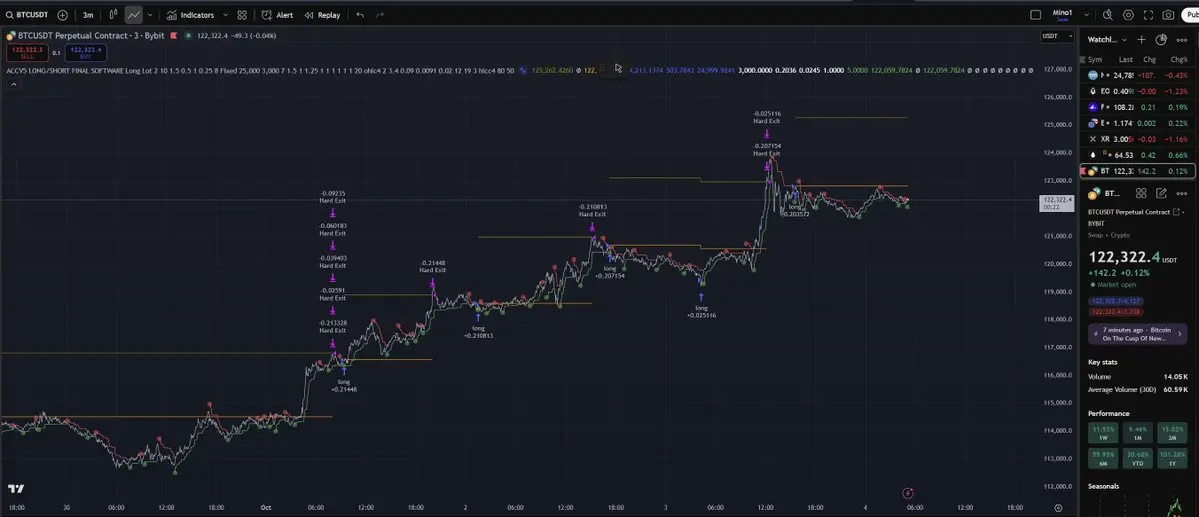Add symbol to watchlist plus icon
Viewport: 1199px width, 517px height.
(x=1141, y=39)
